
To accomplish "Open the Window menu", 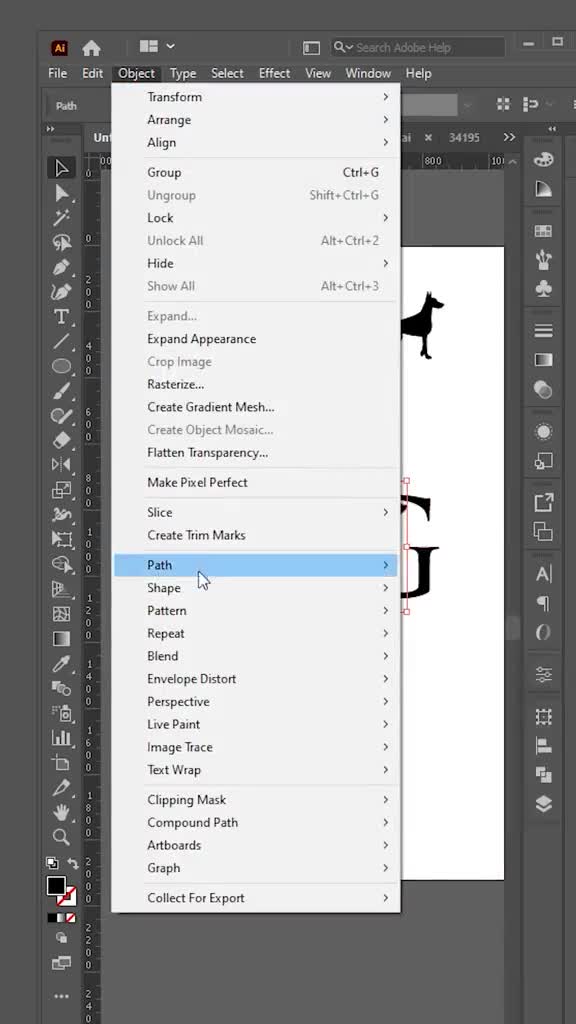I will pos(368,73).
